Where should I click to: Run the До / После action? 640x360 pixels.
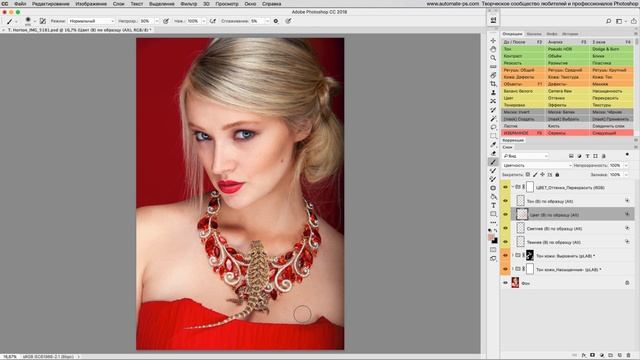click(x=523, y=42)
